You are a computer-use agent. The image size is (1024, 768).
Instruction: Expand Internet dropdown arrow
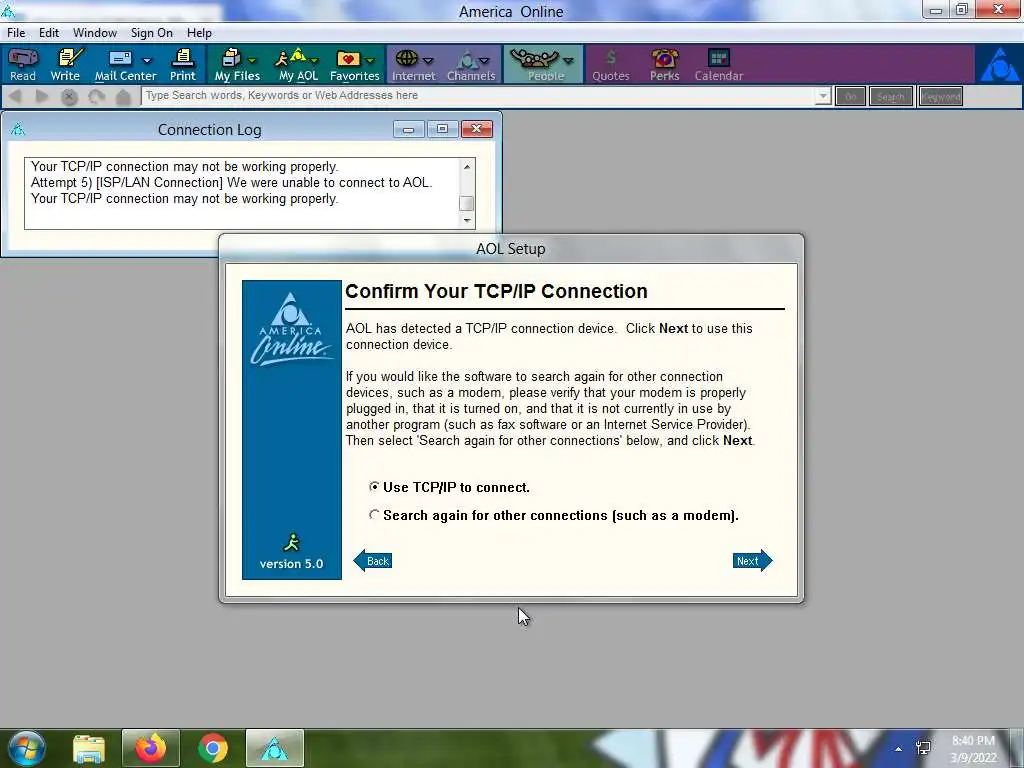point(428,61)
